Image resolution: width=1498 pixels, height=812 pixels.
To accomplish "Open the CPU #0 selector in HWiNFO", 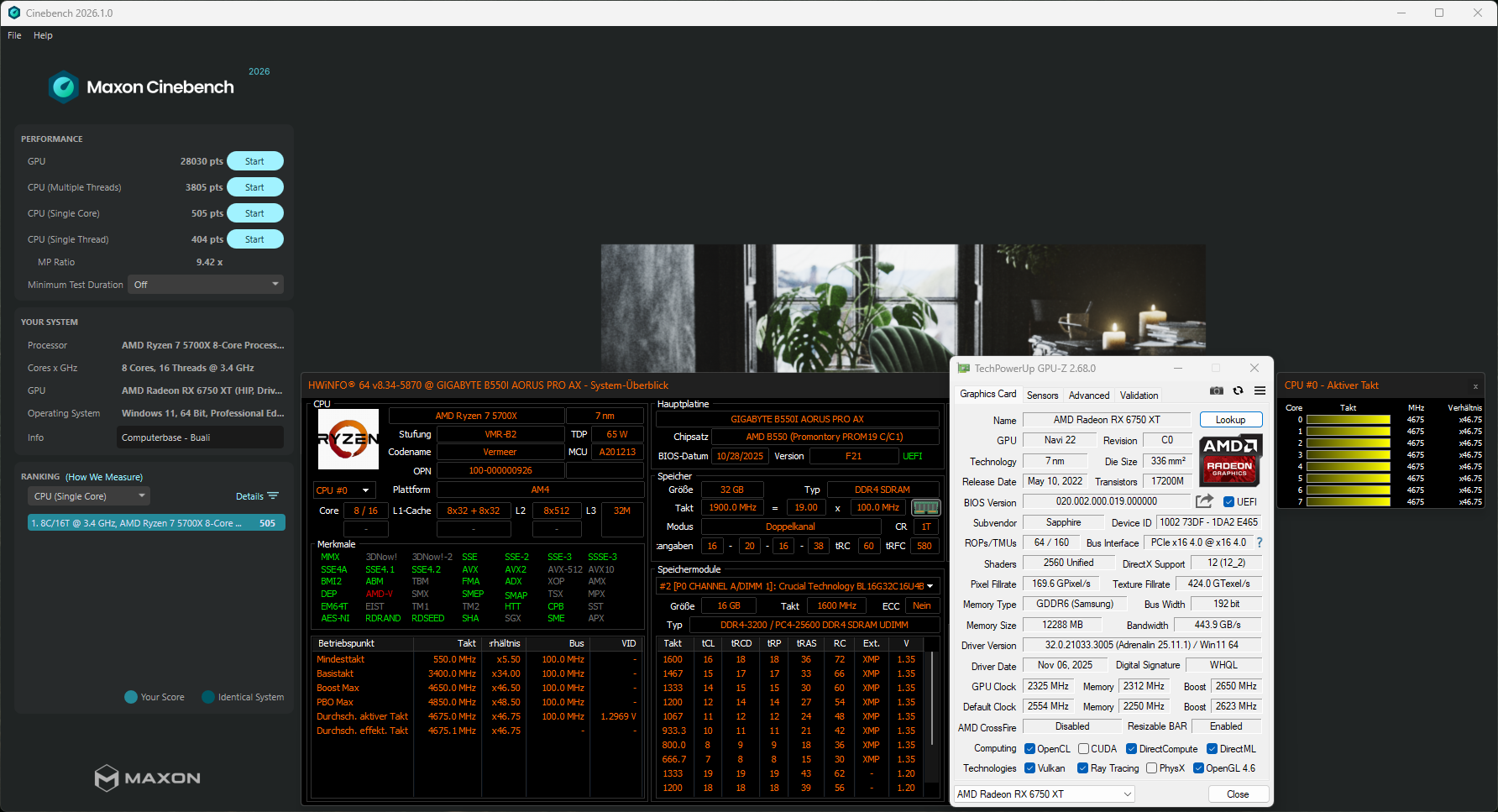I will [x=343, y=490].
